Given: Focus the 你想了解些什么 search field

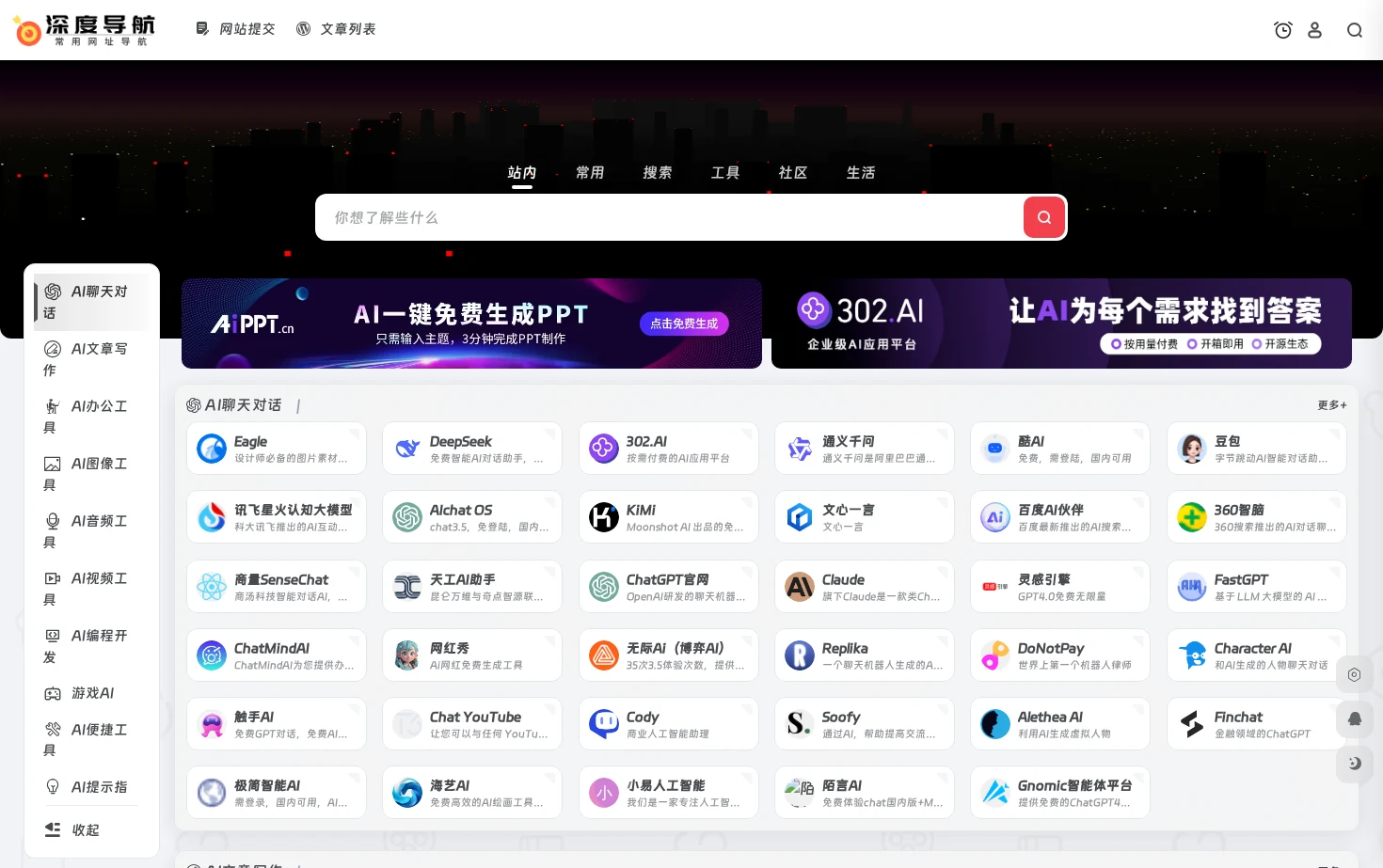Looking at the screenshot, I should tap(669, 217).
